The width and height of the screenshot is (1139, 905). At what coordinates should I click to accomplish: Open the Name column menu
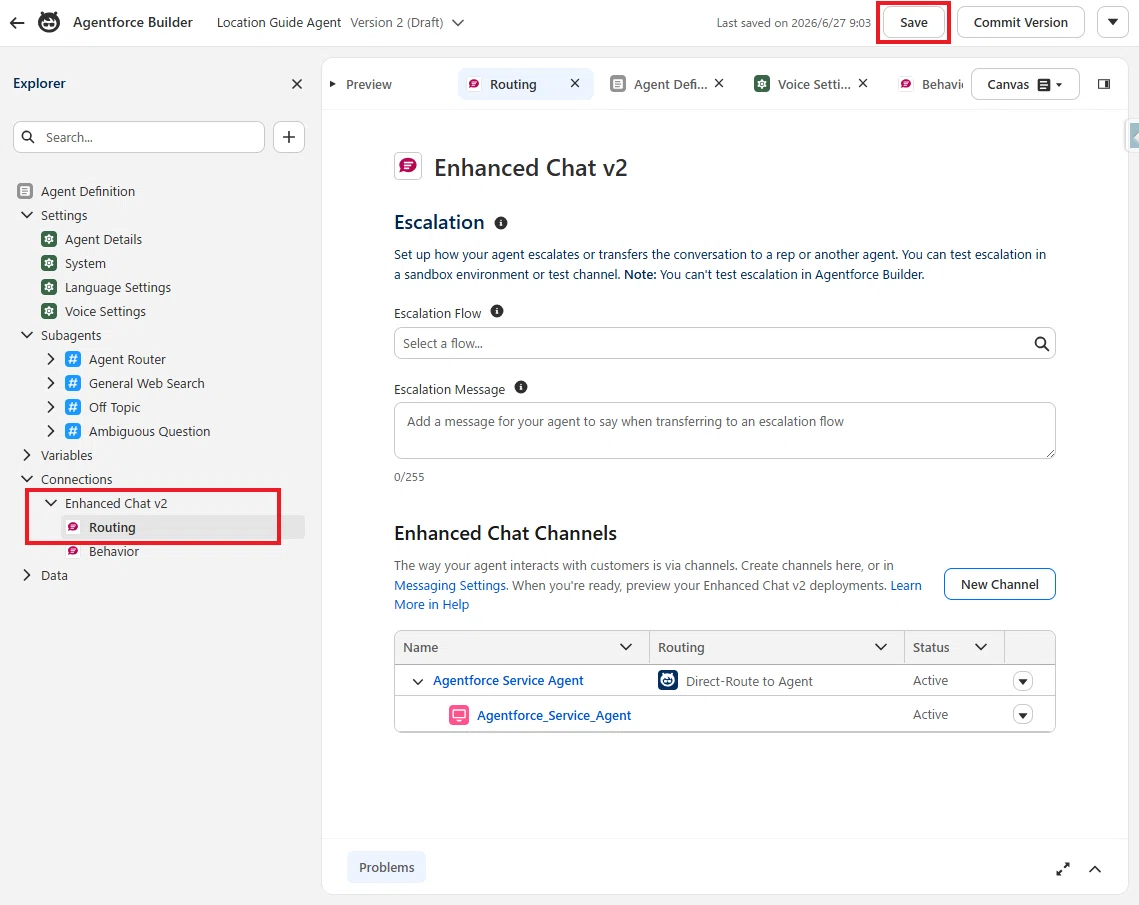(625, 647)
